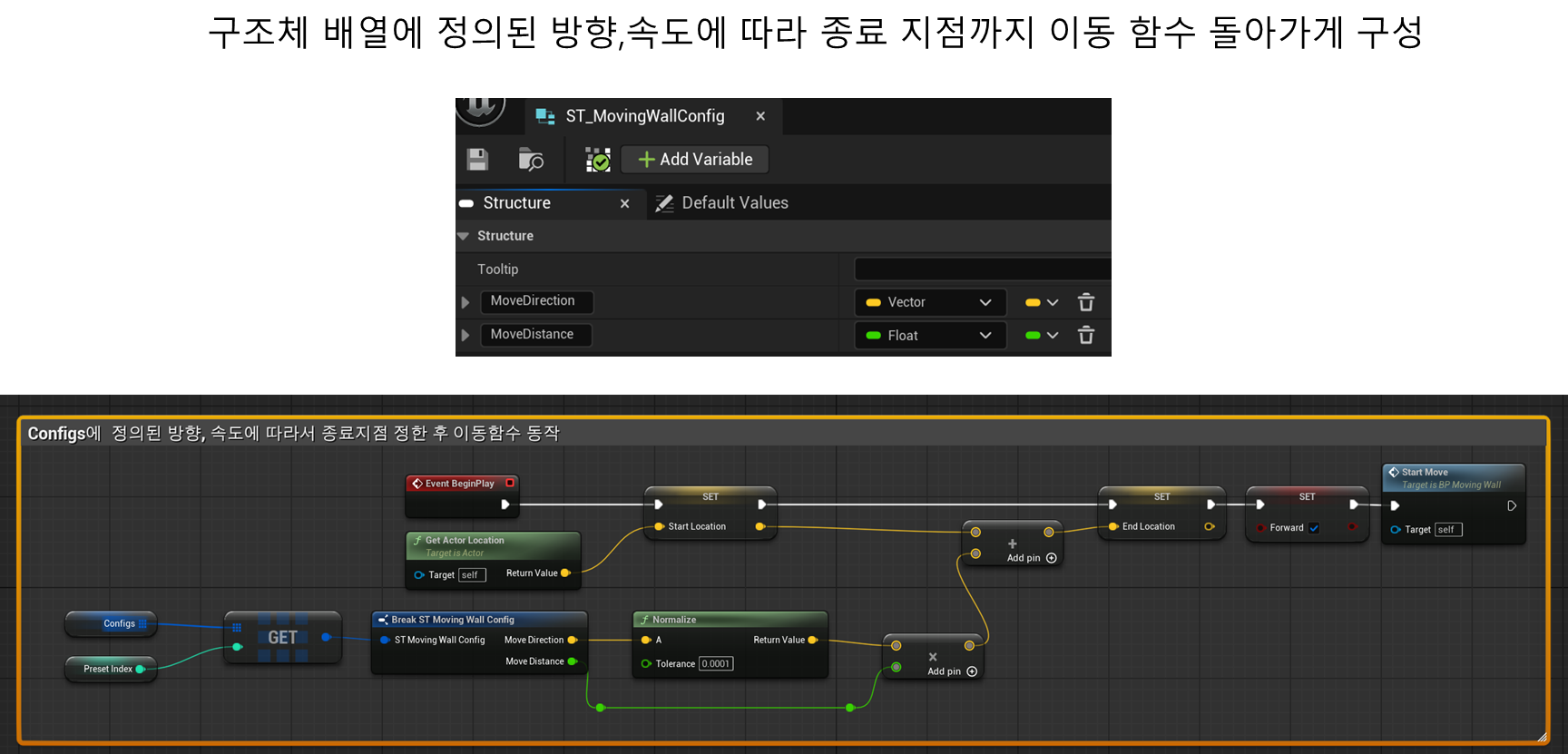The width and height of the screenshot is (1568, 754).
Task: Click the Add Variable button
Action: 695,160
